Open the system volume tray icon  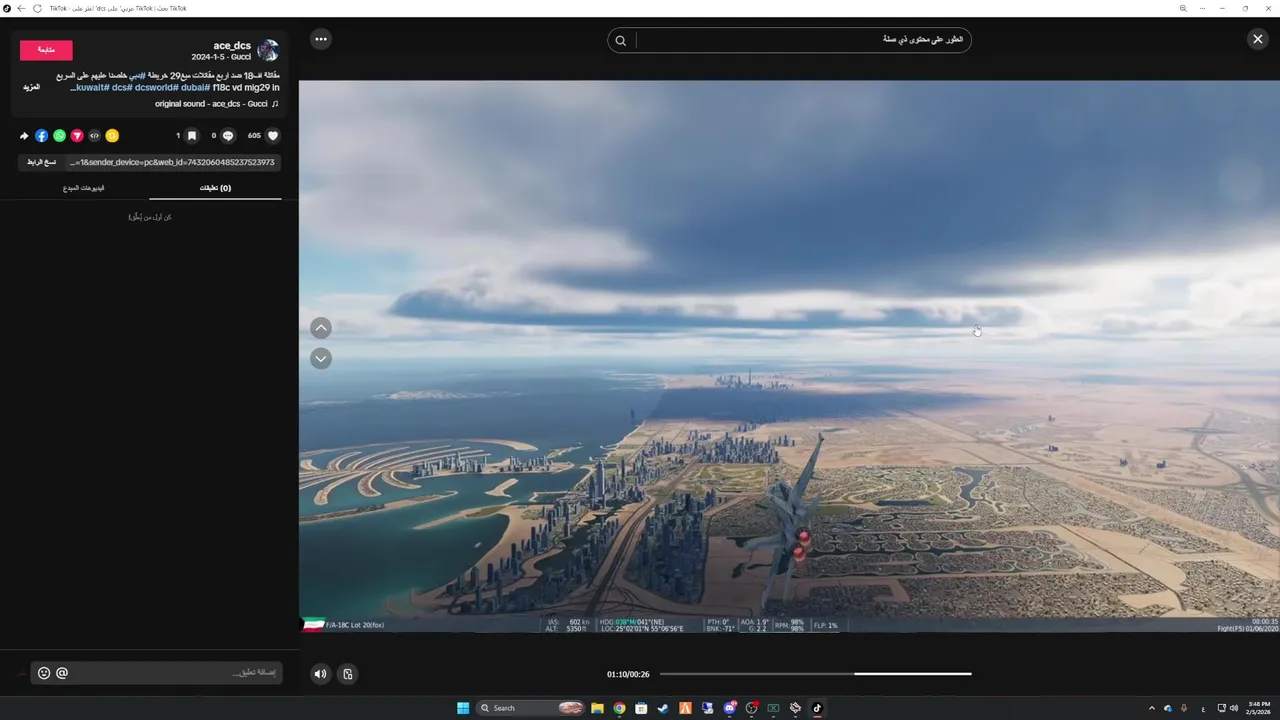(x=1233, y=708)
